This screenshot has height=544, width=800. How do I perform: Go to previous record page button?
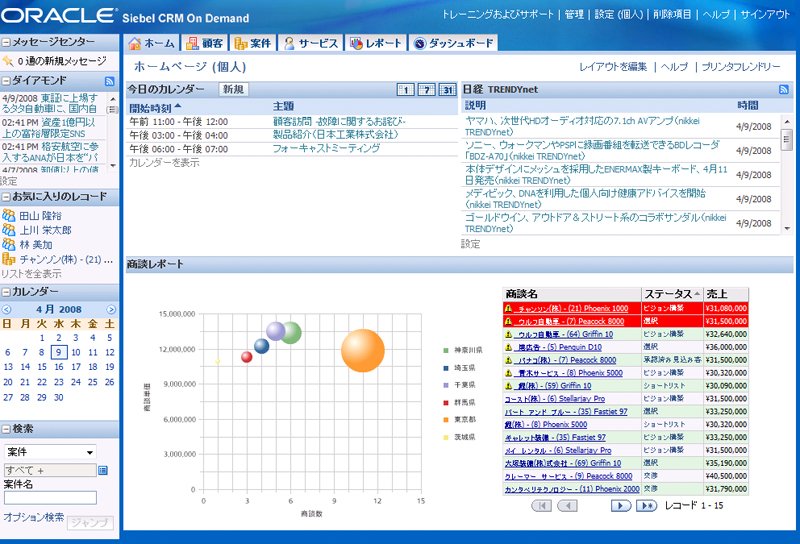point(567,506)
